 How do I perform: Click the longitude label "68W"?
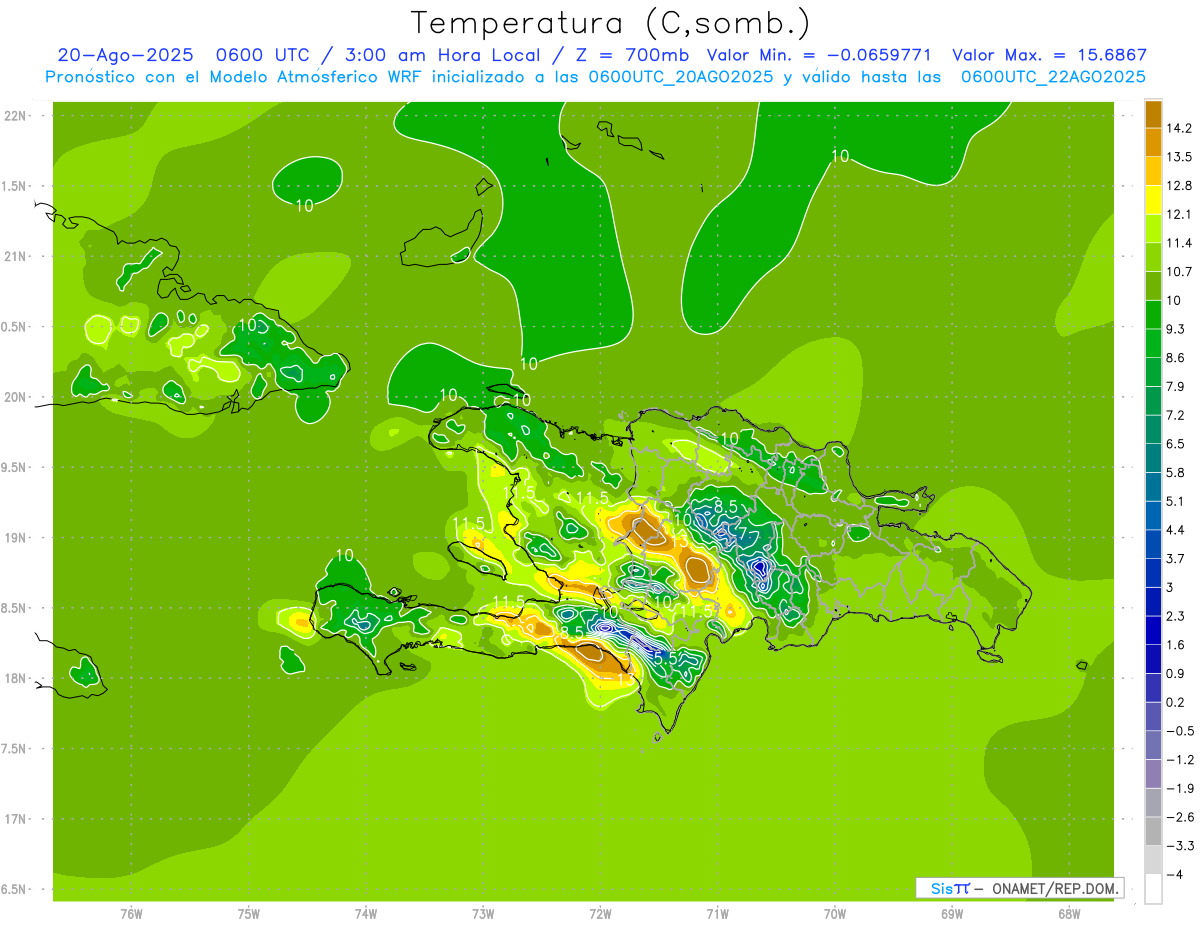(x=1069, y=913)
